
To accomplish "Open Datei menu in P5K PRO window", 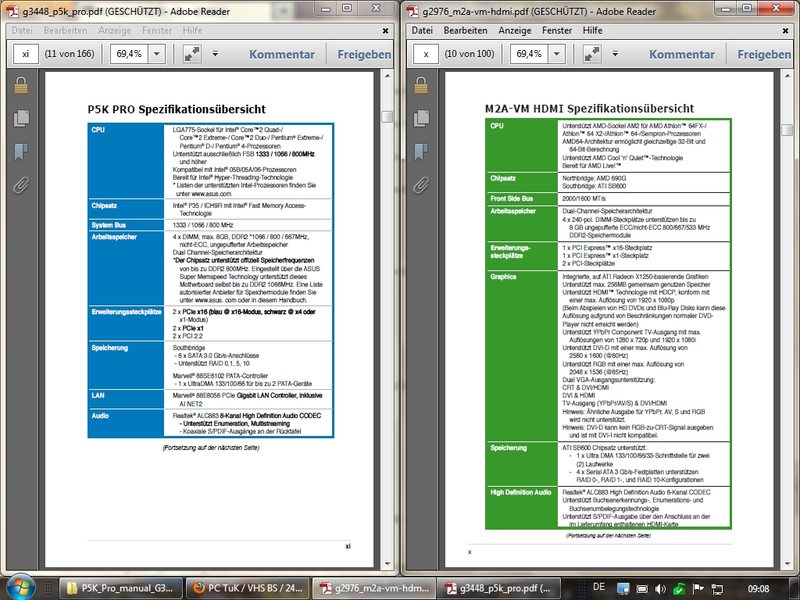I will point(22,31).
